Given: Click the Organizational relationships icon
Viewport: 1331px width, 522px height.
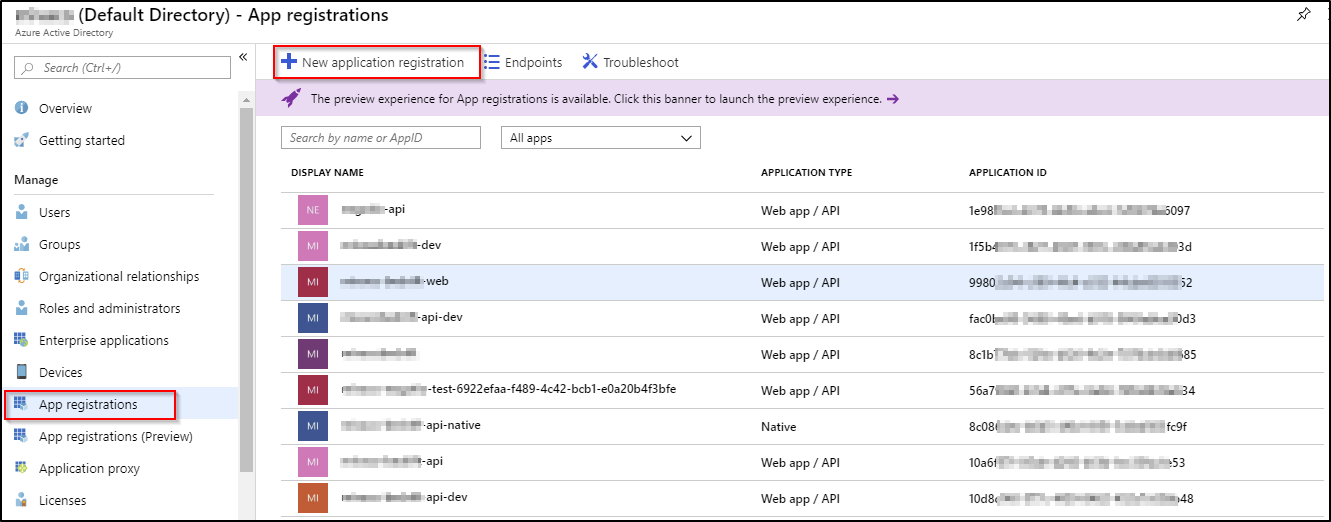Looking at the screenshot, I should coord(21,276).
